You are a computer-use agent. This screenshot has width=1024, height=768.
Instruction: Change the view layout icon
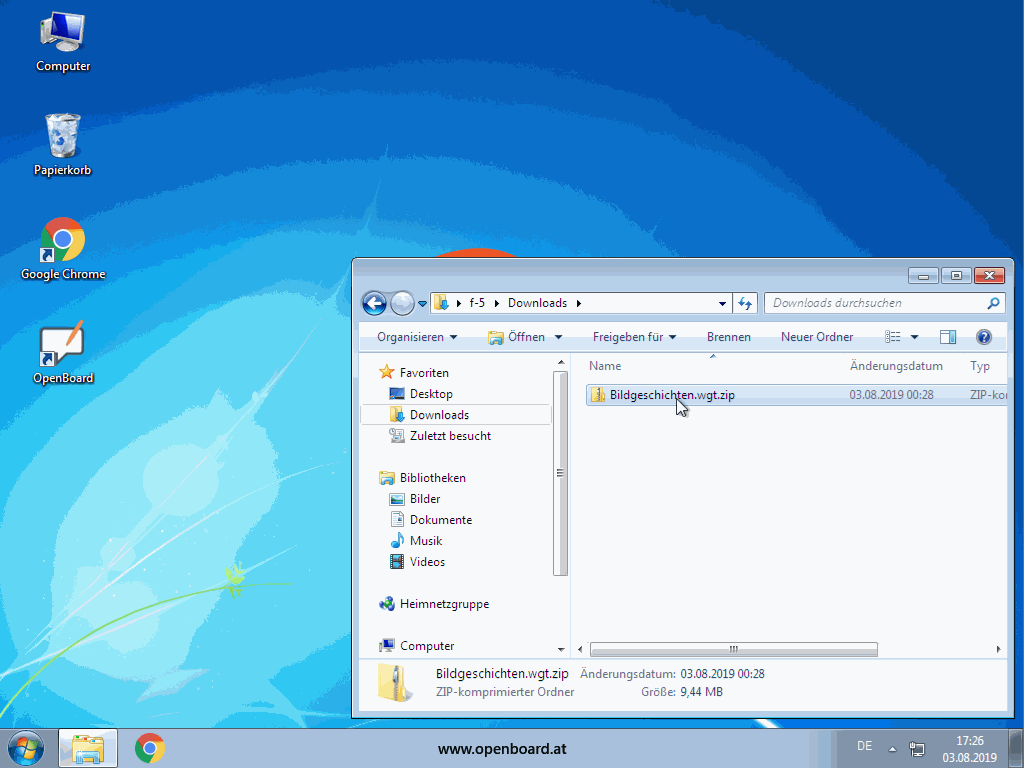(x=893, y=337)
